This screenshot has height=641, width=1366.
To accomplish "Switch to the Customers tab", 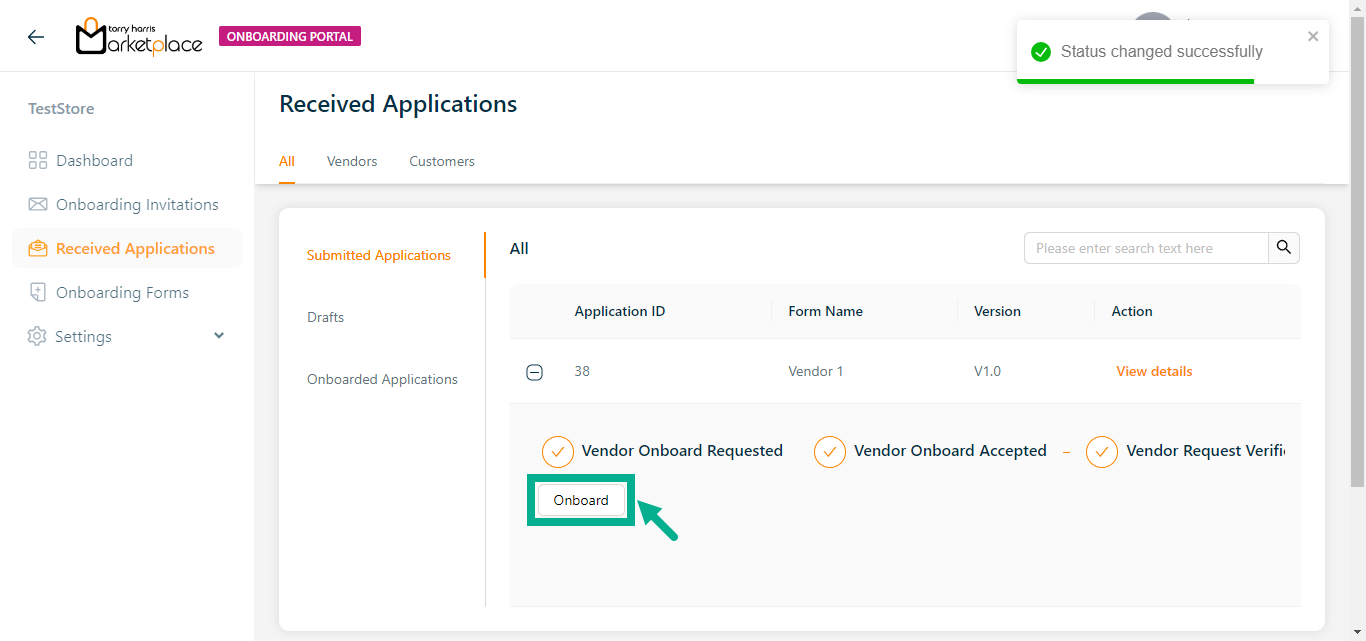I will pos(442,161).
